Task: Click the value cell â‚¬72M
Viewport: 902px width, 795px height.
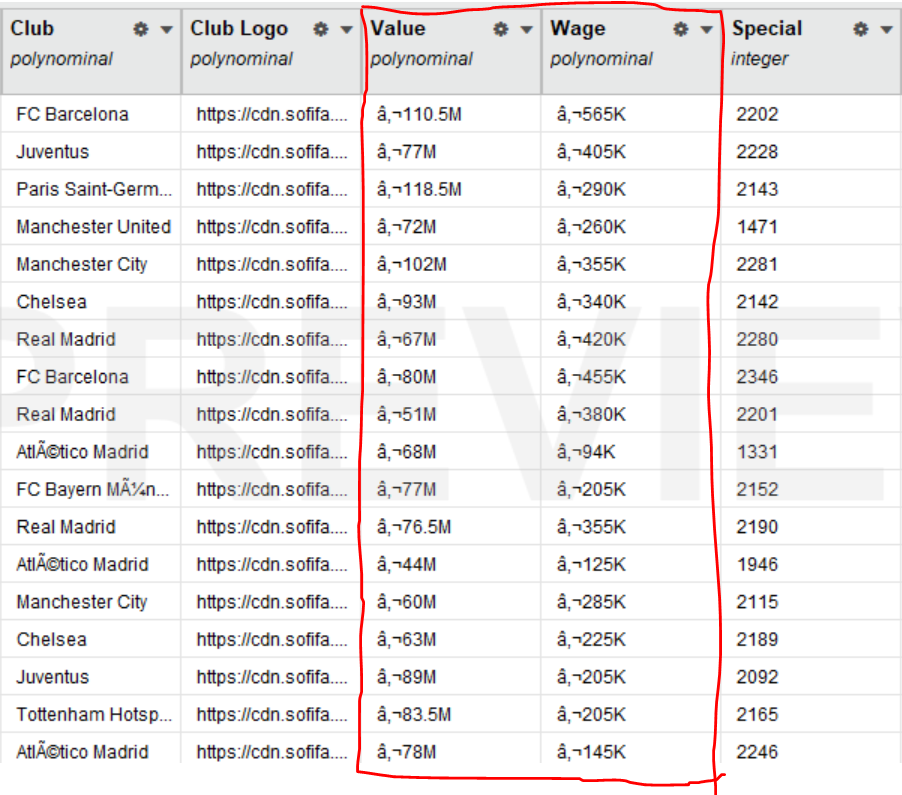Action: [x=407, y=227]
